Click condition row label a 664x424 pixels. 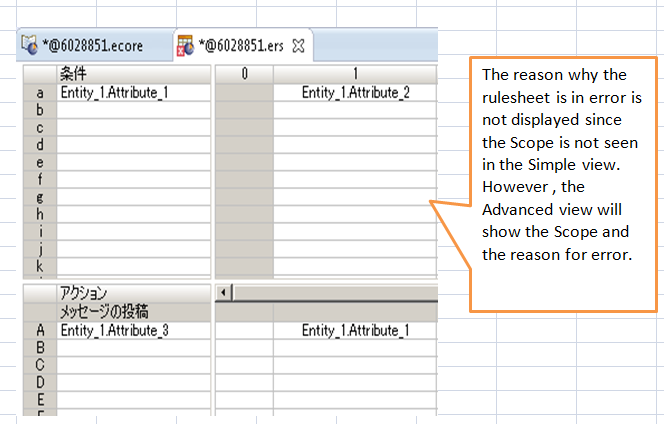point(40,93)
